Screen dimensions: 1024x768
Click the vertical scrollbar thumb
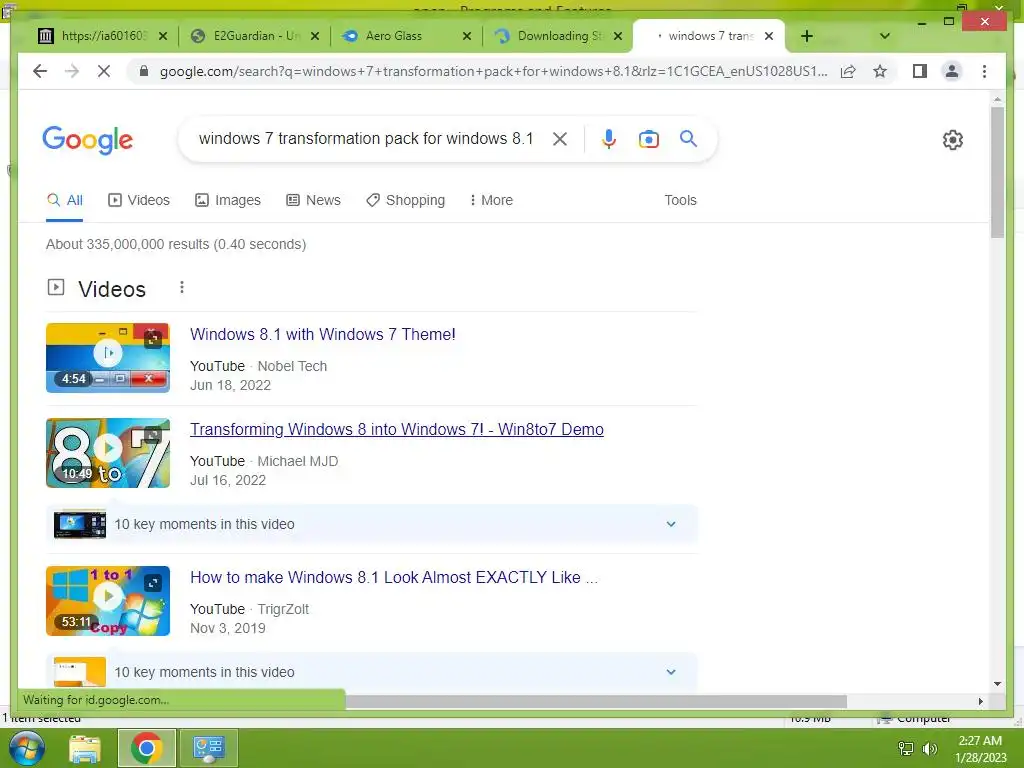click(997, 172)
